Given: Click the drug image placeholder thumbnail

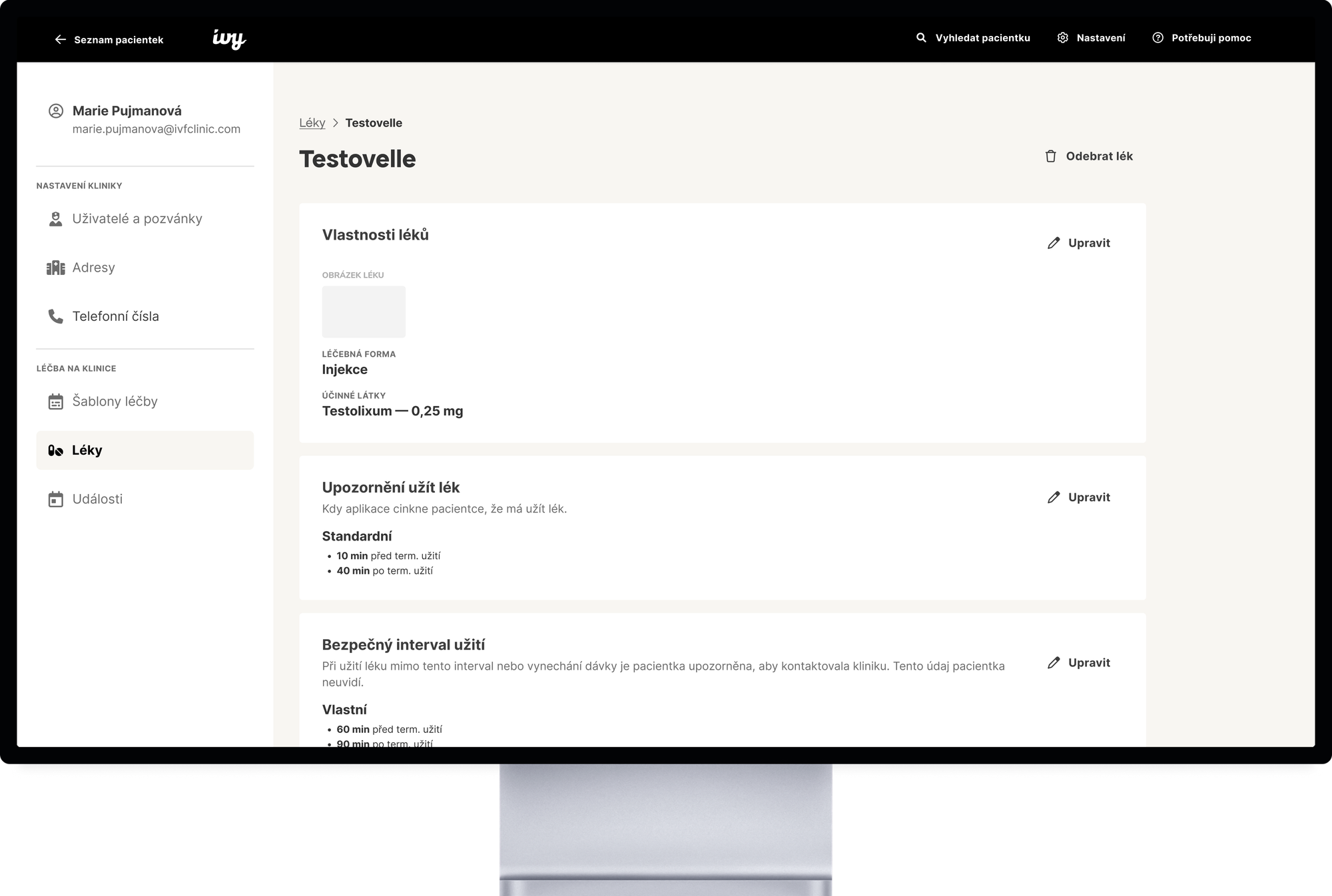Looking at the screenshot, I should 364,312.
